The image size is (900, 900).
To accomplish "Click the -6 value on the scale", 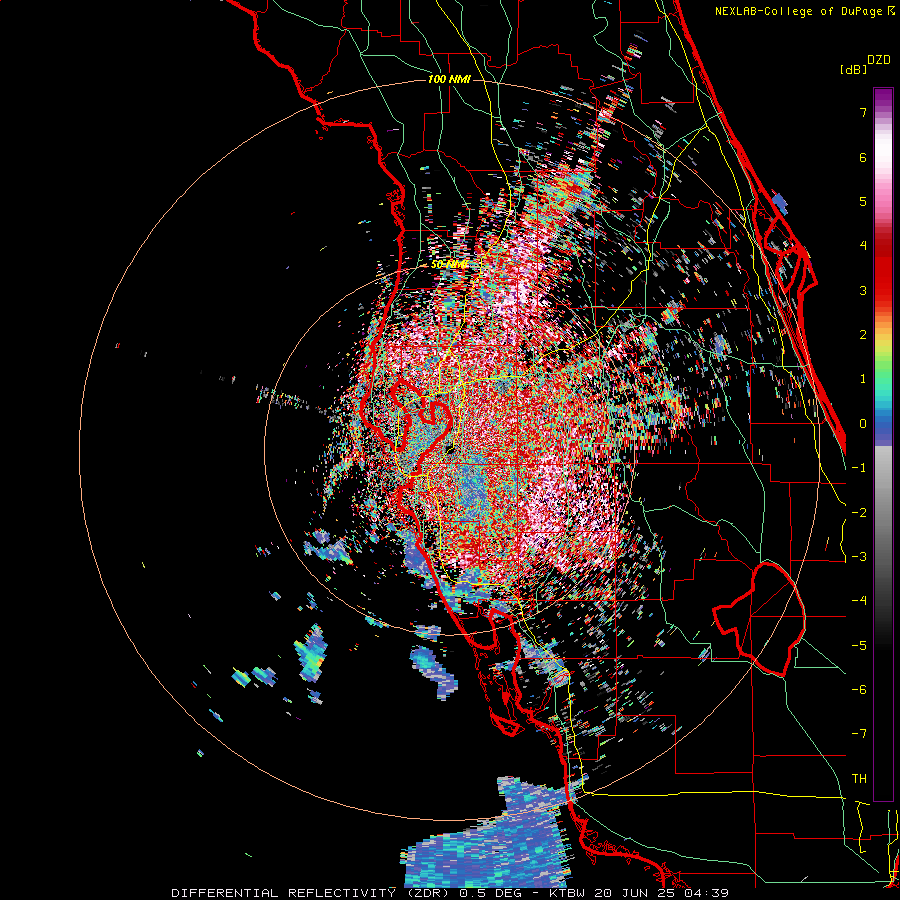I will click(859, 689).
